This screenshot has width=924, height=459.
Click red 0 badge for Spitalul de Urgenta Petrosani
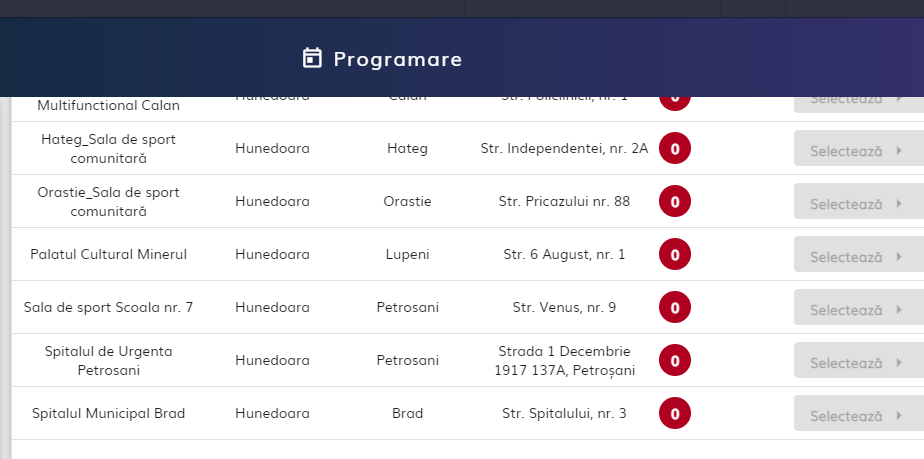tap(675, 361)
